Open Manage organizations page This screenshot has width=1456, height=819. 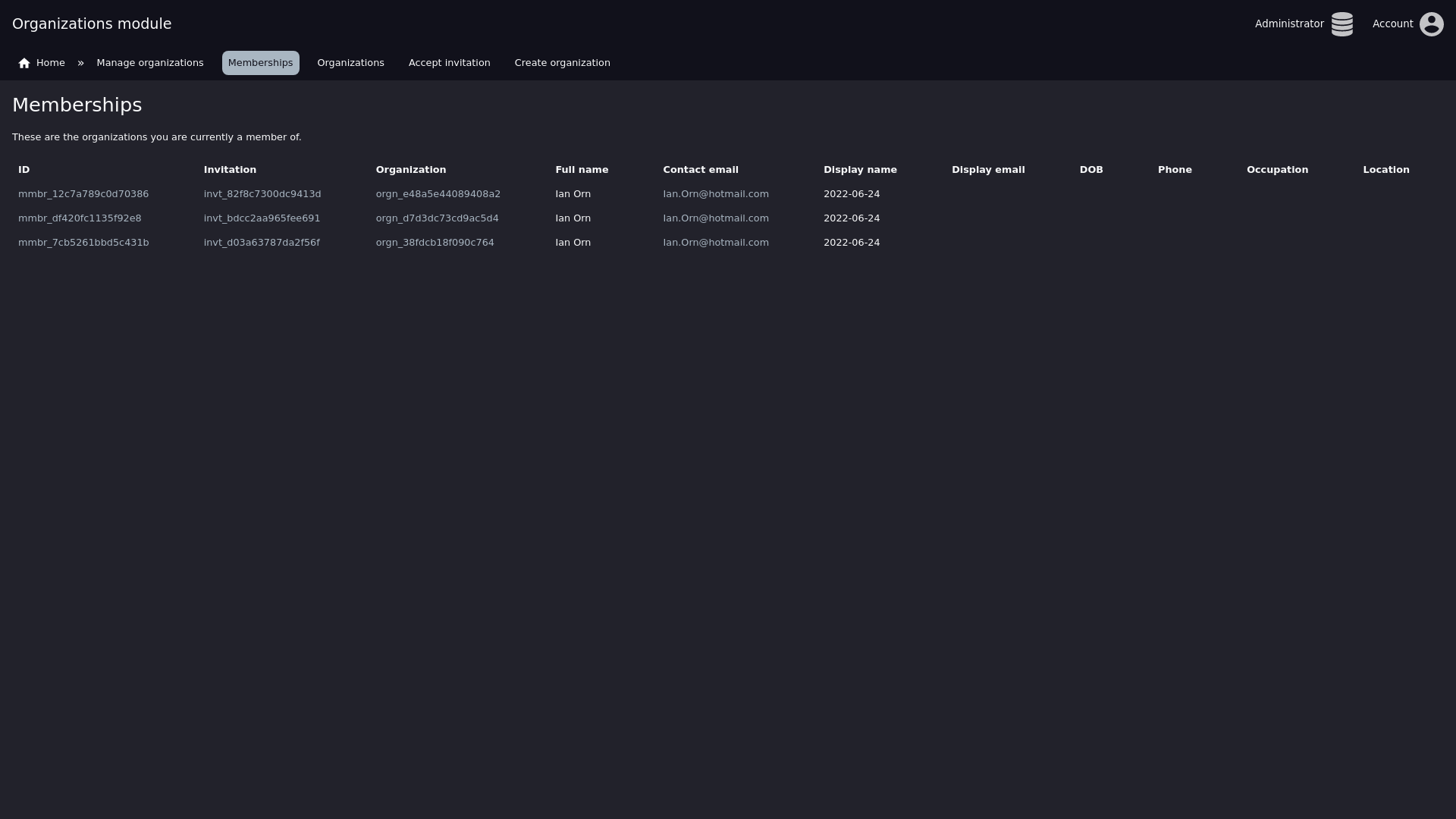[149, 63]
